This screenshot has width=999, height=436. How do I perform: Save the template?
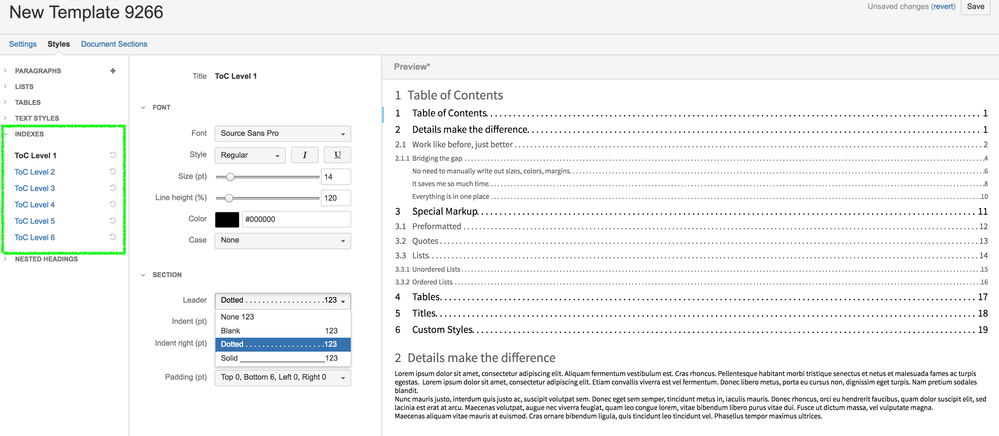pyautogui.click(x=975, y=6)
